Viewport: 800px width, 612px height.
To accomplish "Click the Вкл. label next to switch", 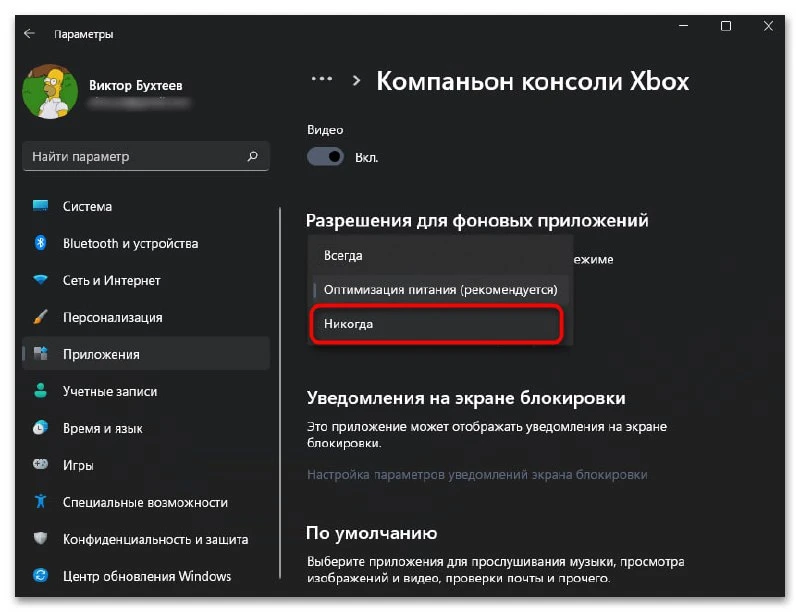I will (366, 158).
